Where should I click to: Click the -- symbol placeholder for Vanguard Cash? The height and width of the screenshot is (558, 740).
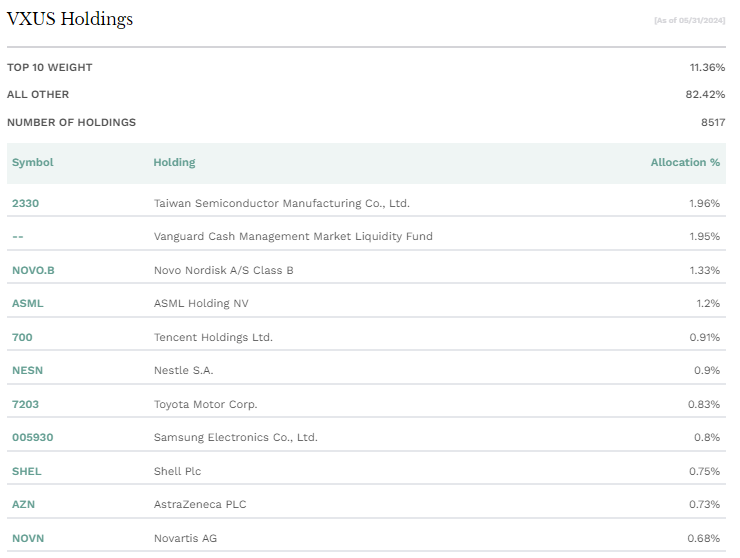click(17, 237)
